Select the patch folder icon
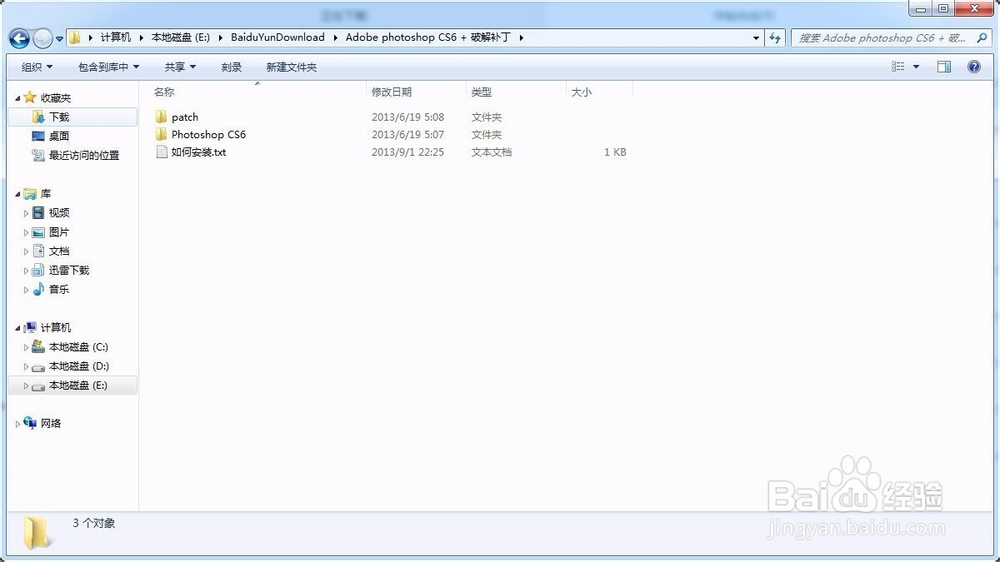The image size is (1000, 562). [x=161, y=117]
